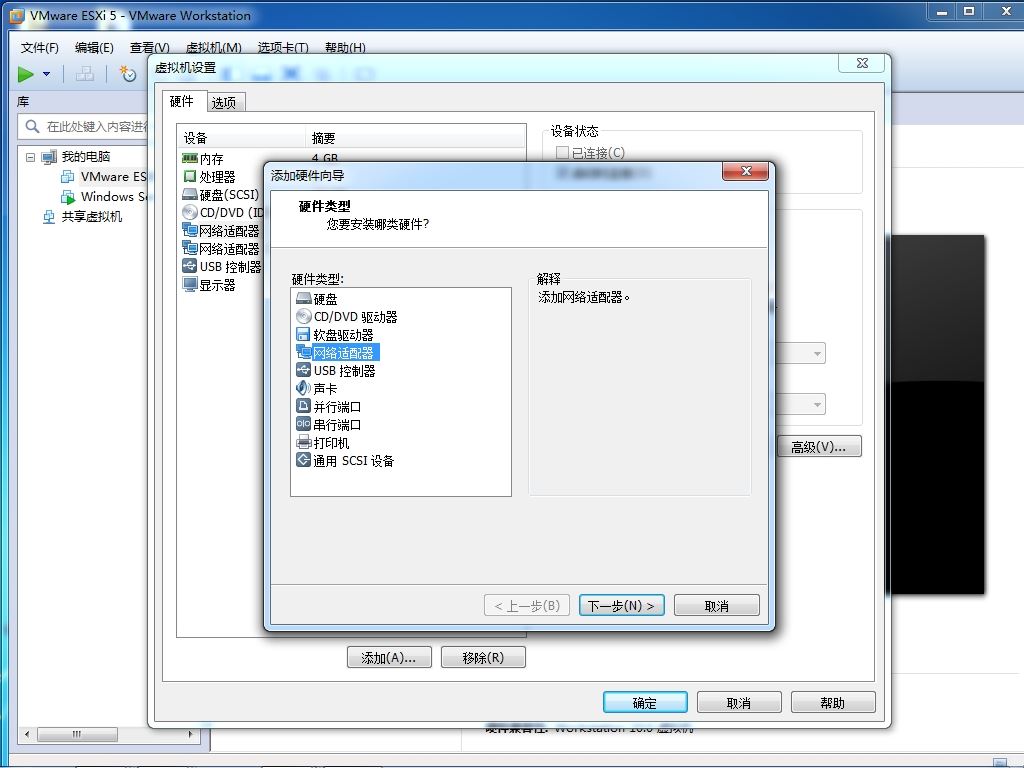Image resolution: width=1024 pixels, height=768 pixels.
Task: Click the Windows Server VM icon in the library tree
Action: pos(68,197)
